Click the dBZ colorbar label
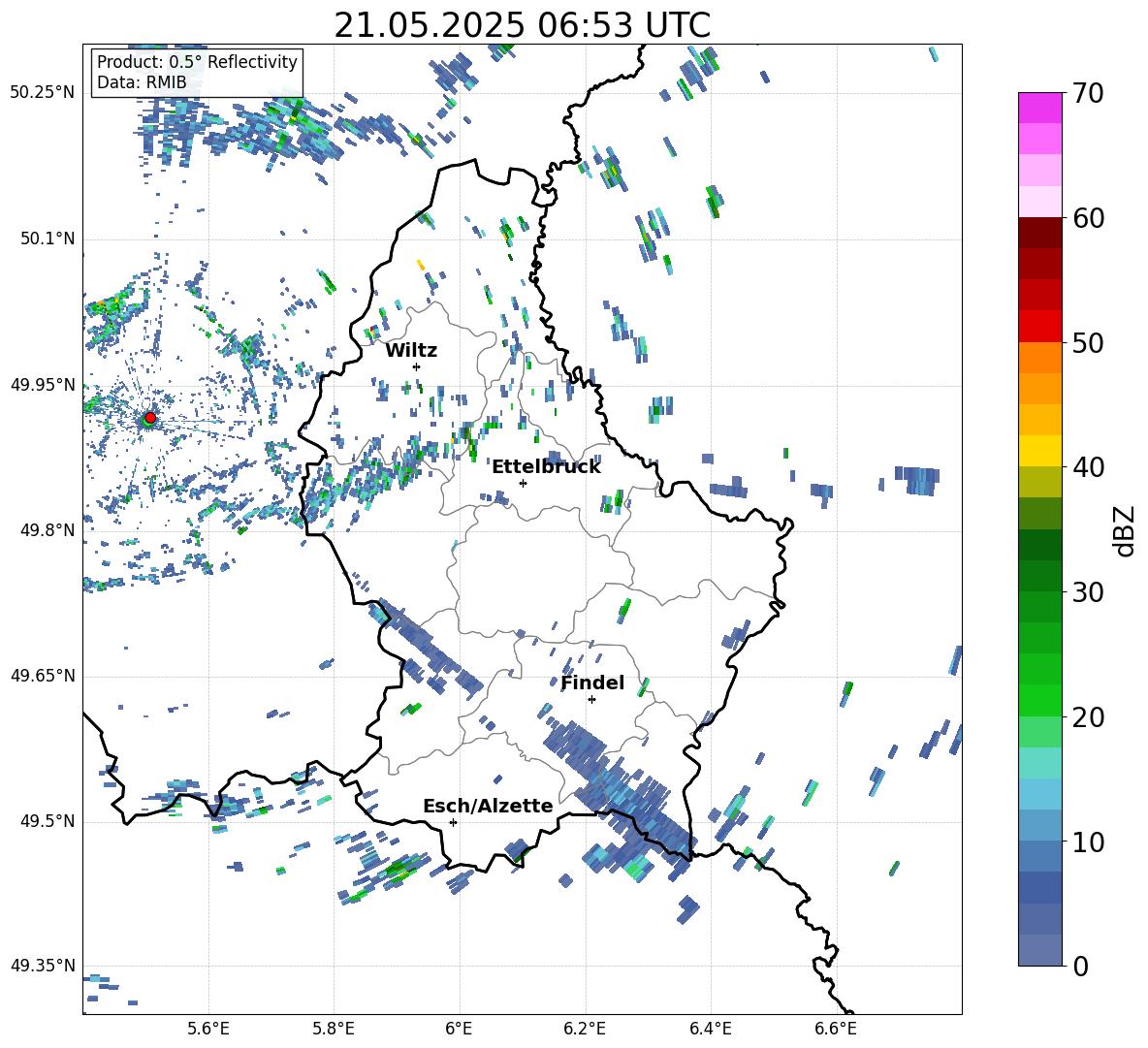 point(1126,530)
